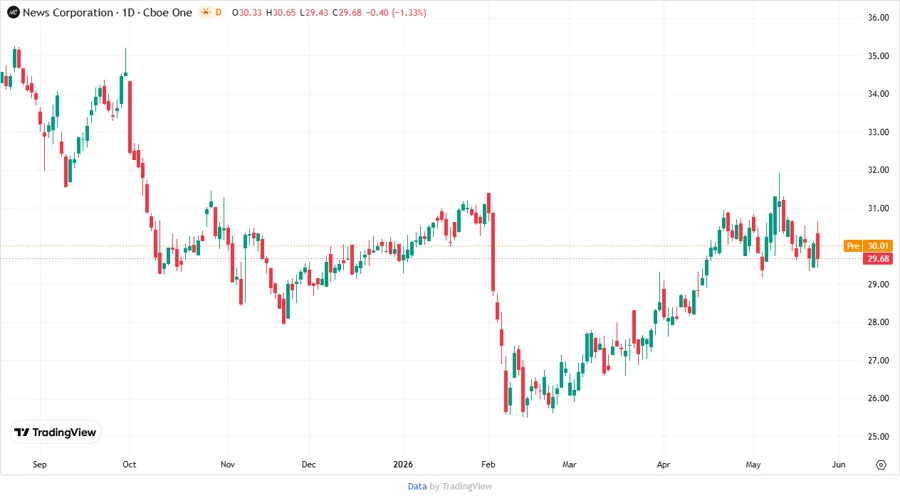
Task: Click the Jun time axis label
Action: 839,465
